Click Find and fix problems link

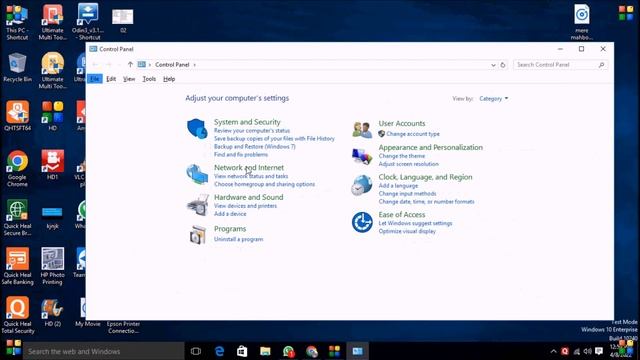(241, 155)
